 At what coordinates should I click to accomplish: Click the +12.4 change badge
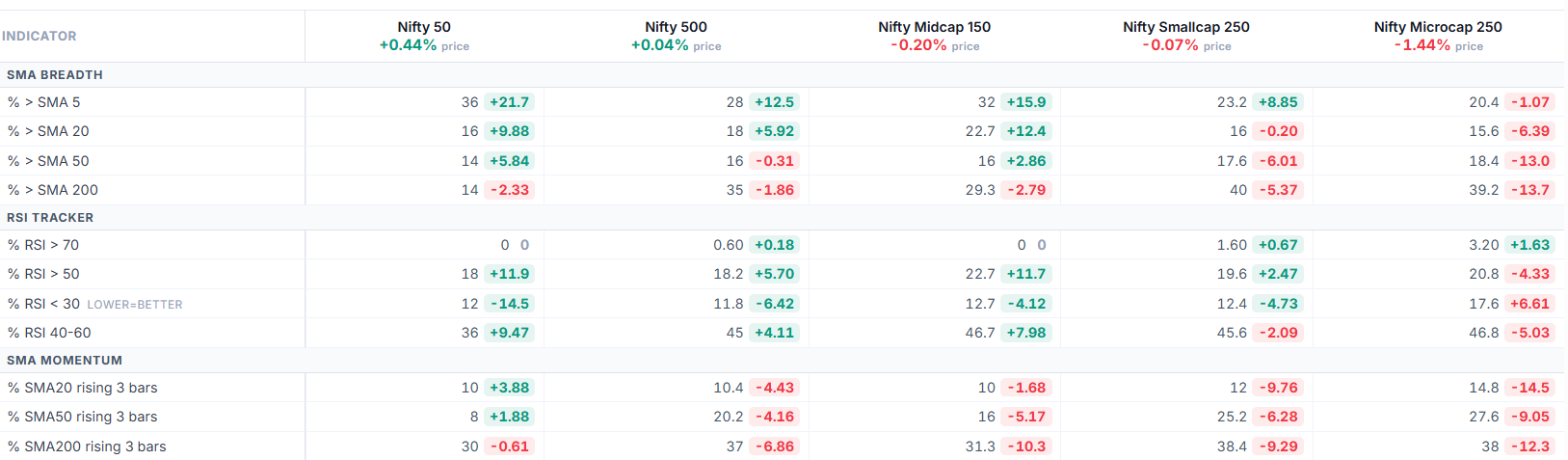coord(1025,131)
